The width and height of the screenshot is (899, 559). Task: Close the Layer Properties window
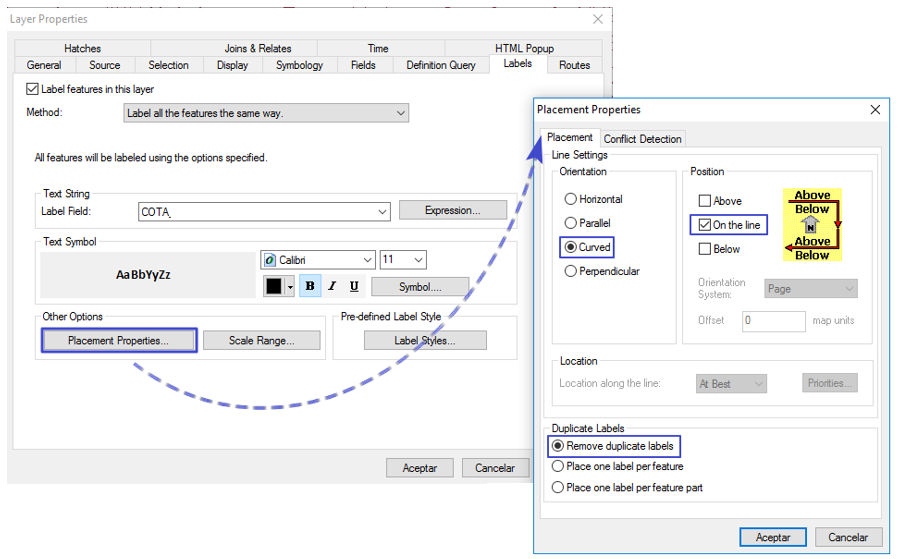[598, 19]
